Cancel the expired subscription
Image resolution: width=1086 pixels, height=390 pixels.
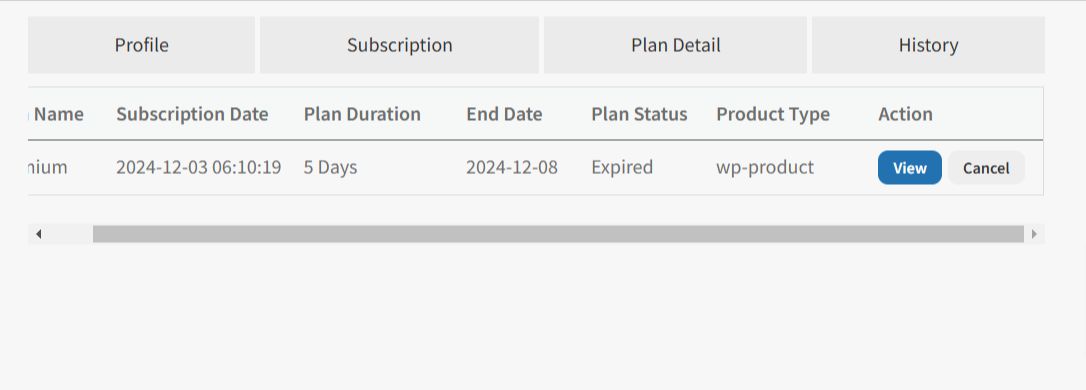coord(986,168)
